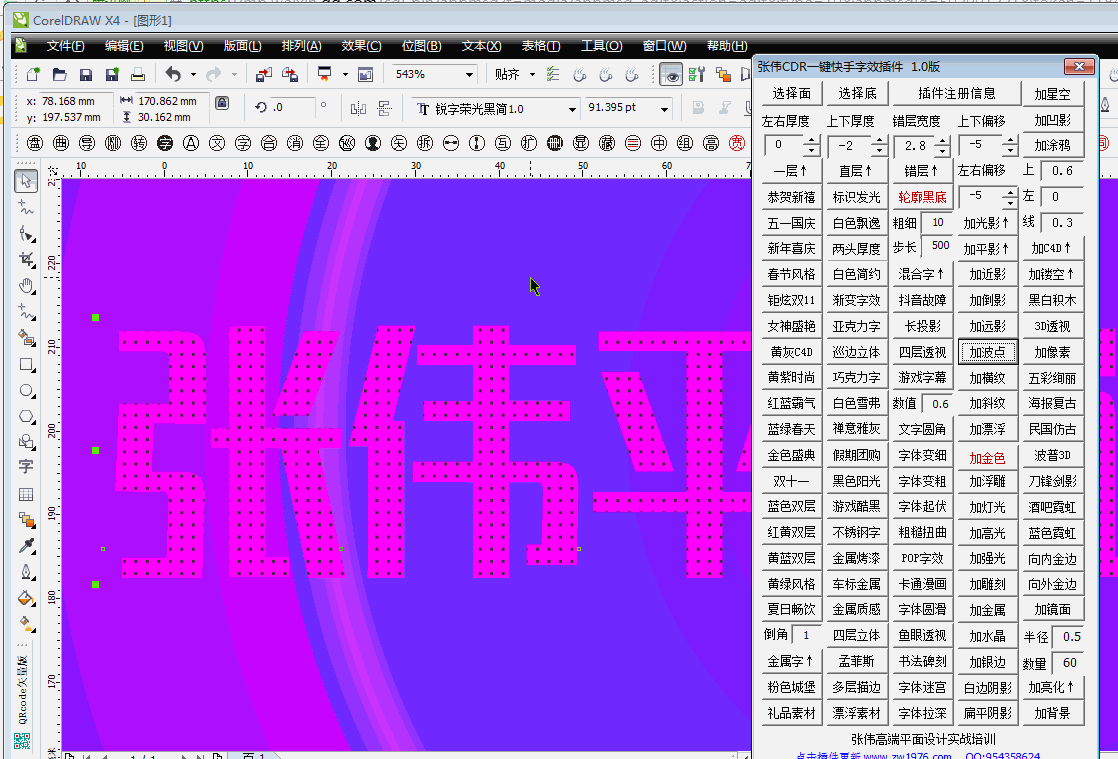Click the 抖音故障 button

tap(922, 300)
